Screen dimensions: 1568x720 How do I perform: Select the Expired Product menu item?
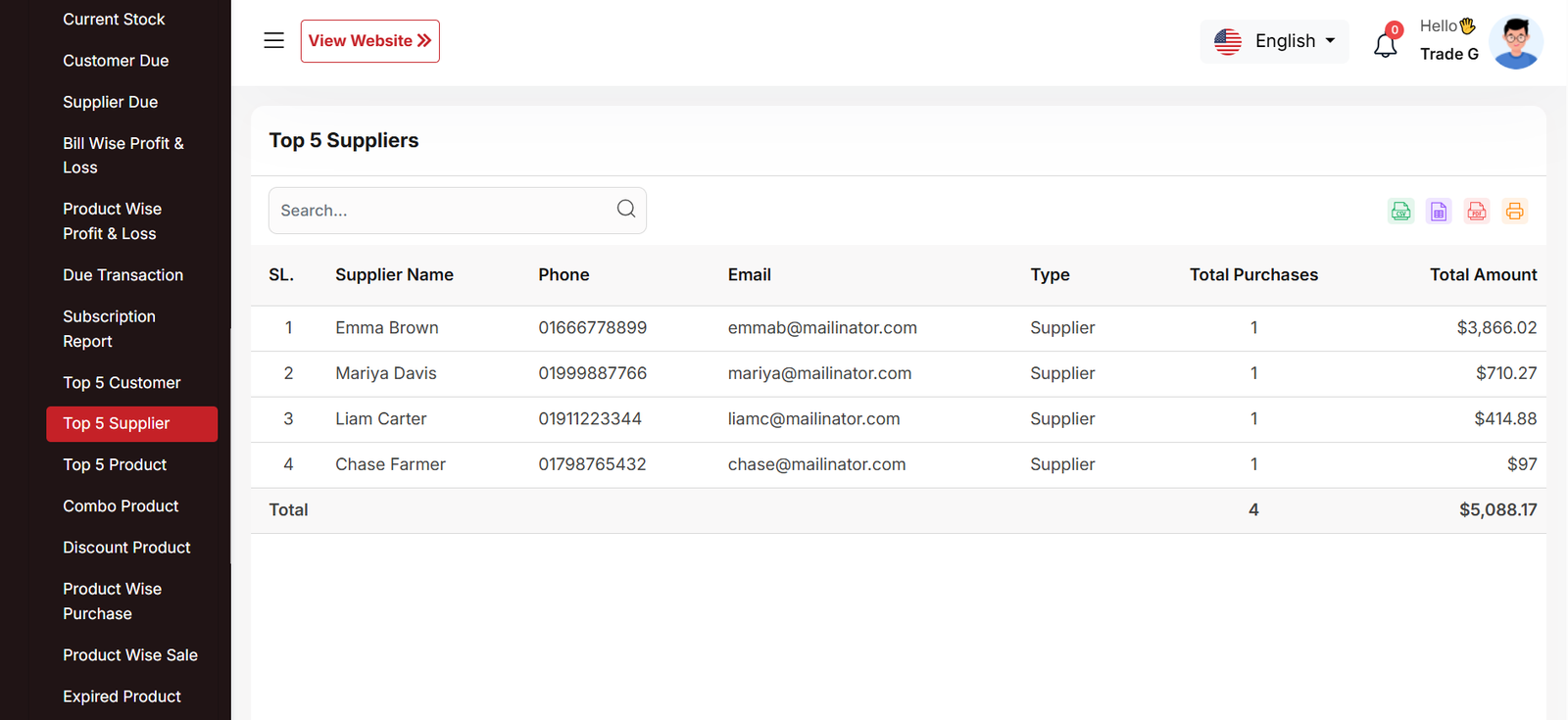(122, 696)
